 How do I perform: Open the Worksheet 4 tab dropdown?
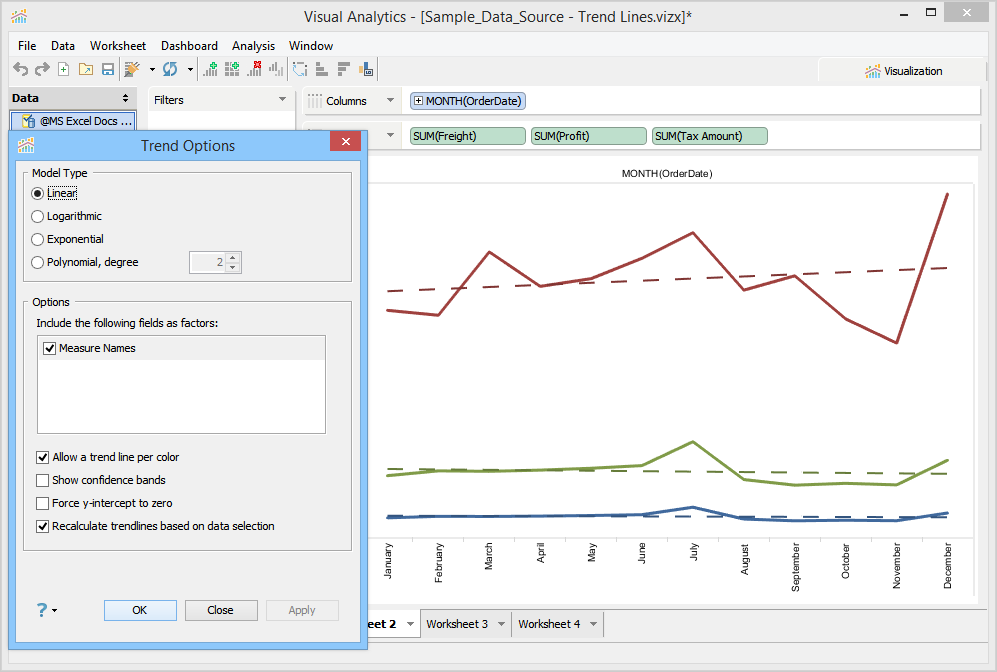coord(593,624)
